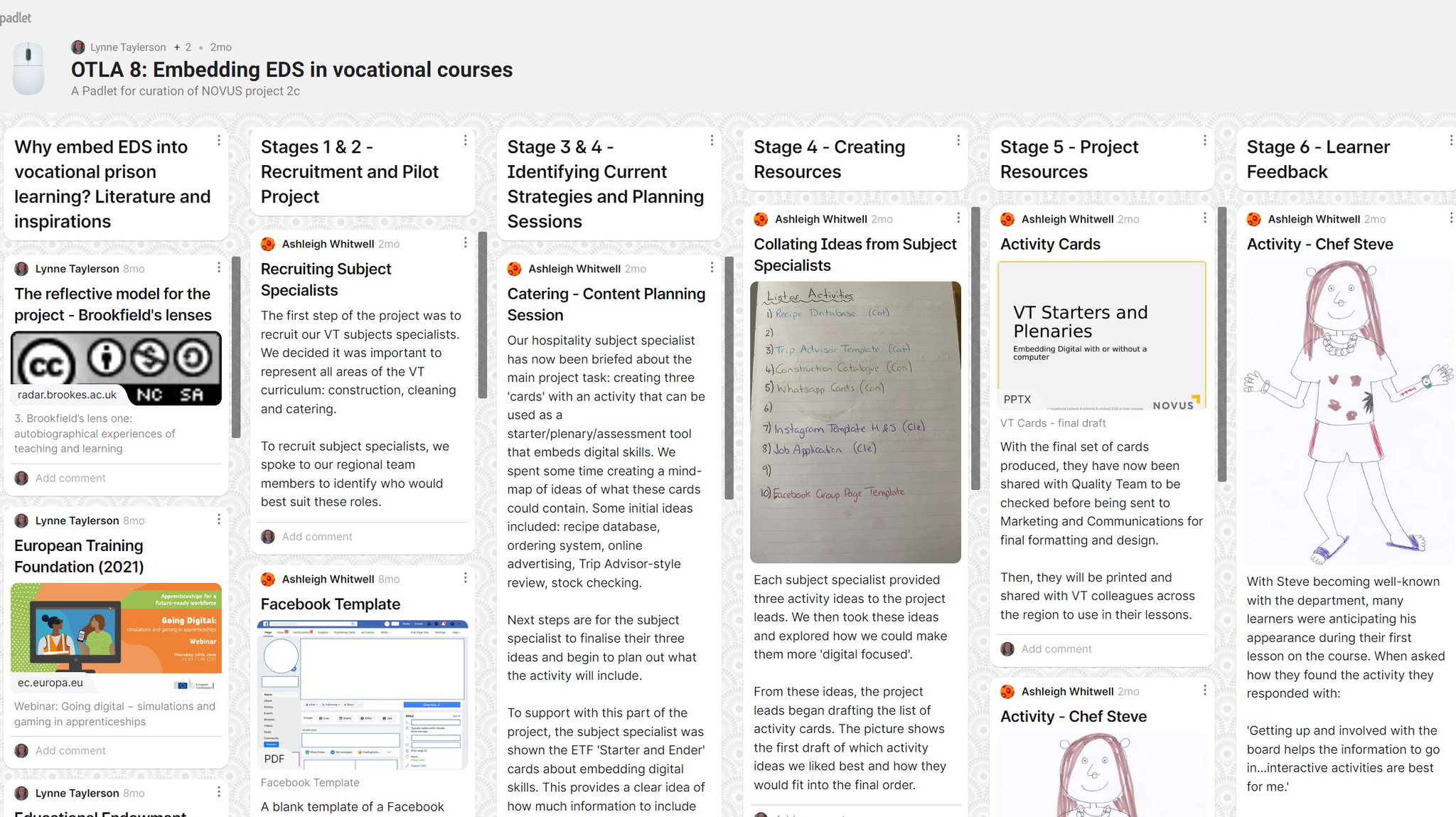This screenshot has width=1456, height=817.
Task: Open the radar.brookes.ac.uk Creative Commons link
Action: [117, 368]
